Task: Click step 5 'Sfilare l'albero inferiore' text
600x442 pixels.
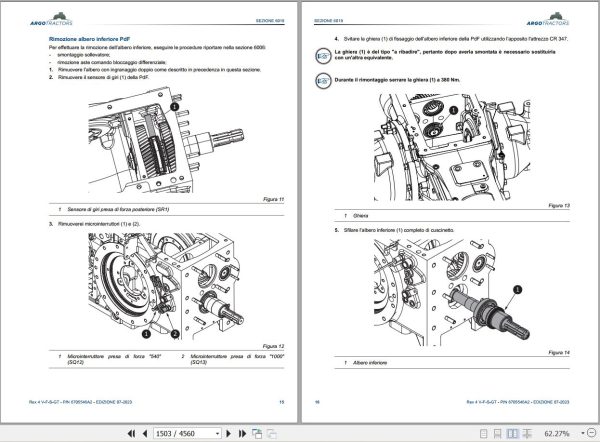Action: [x=399, y=230]
